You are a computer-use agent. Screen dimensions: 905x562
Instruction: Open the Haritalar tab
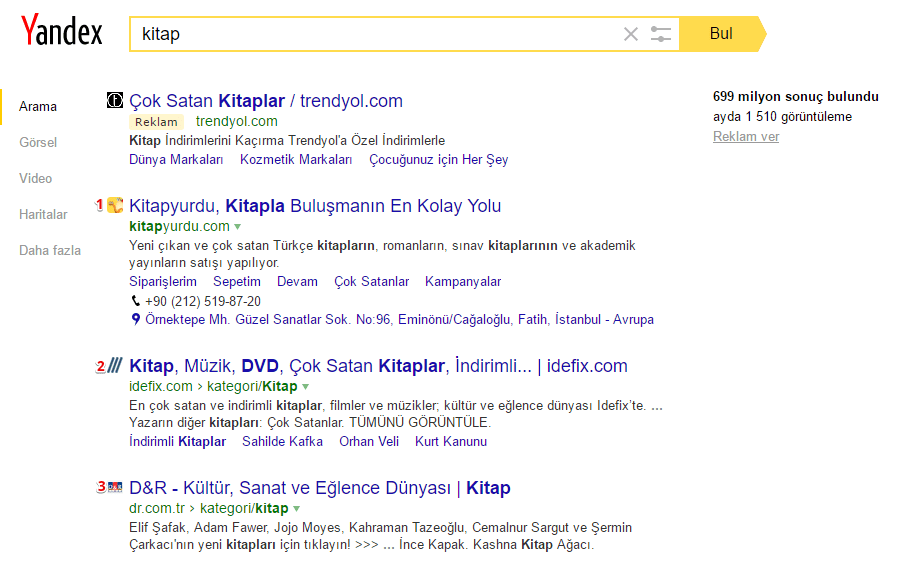[43, 214]
